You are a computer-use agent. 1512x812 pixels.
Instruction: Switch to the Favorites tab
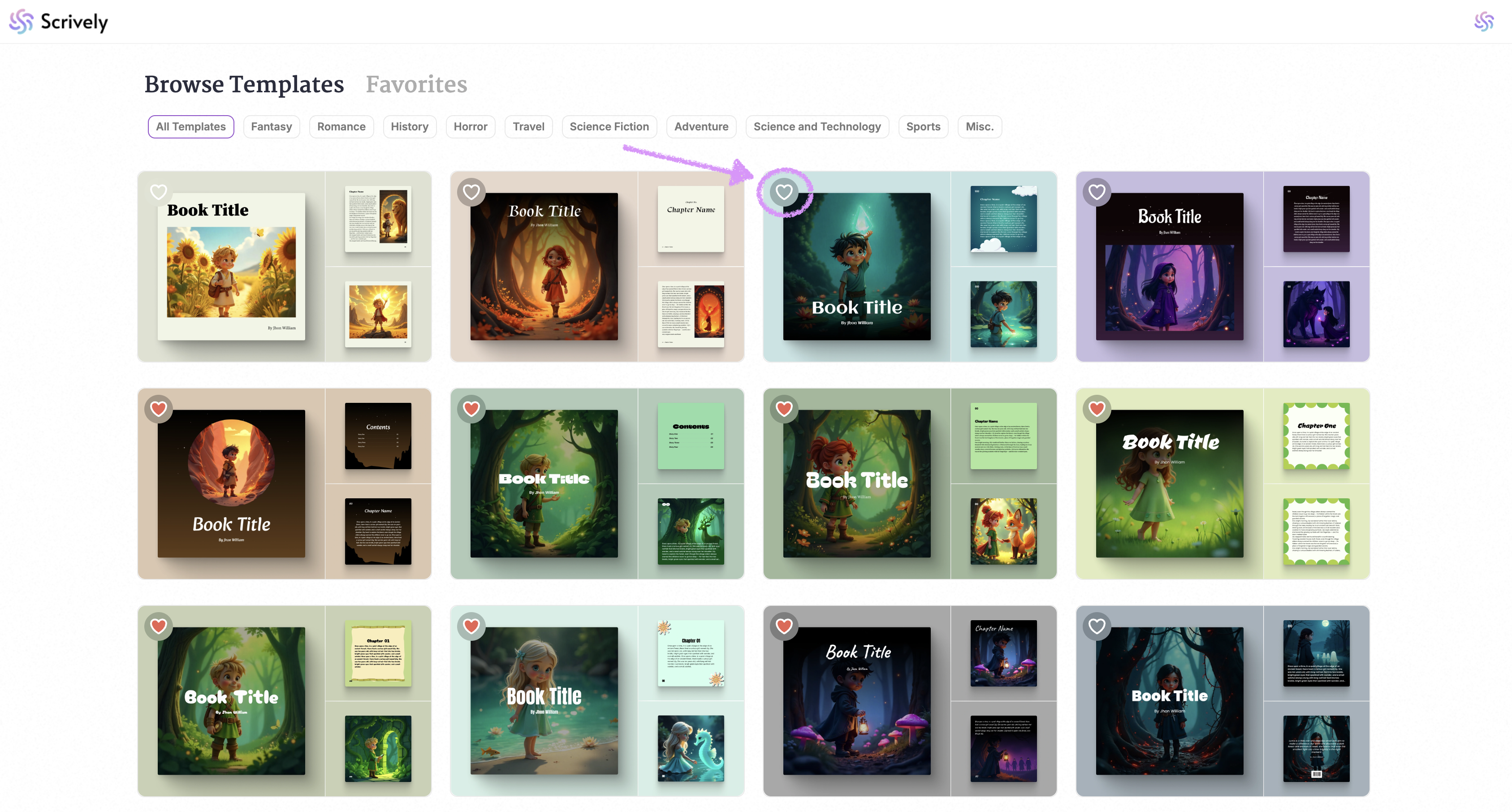(x=416, y=85)
